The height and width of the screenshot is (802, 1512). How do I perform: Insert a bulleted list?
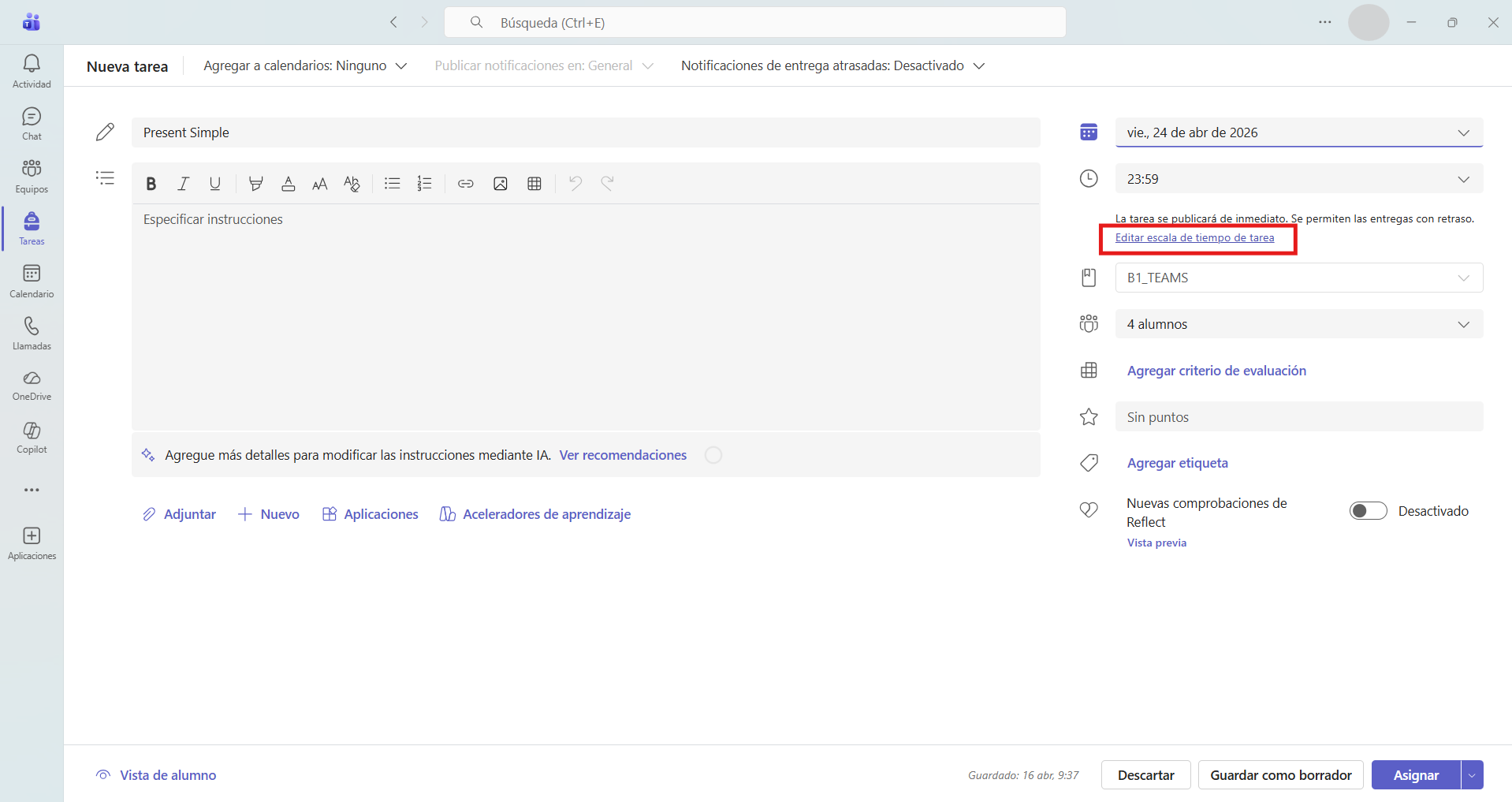click(x=393, y=184)
